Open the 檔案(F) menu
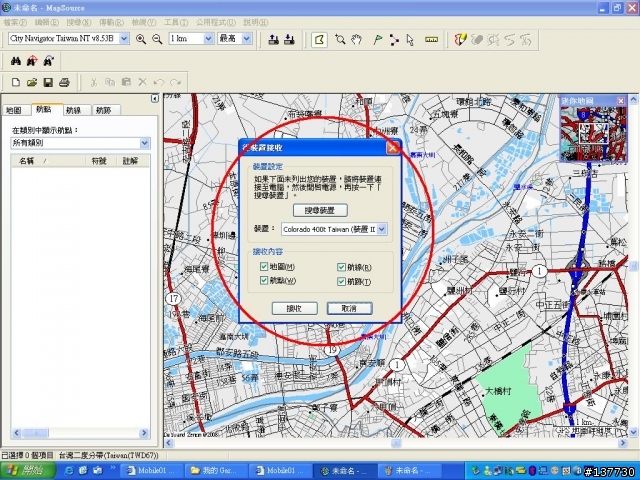This screenshot has height=480, width=640. click(16, 22)
